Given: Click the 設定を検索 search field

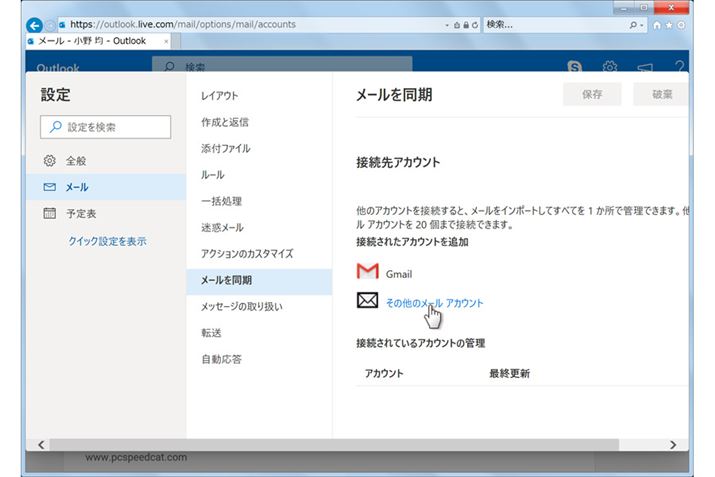Looking at the screenshot, I should click(x=105, y=126).
